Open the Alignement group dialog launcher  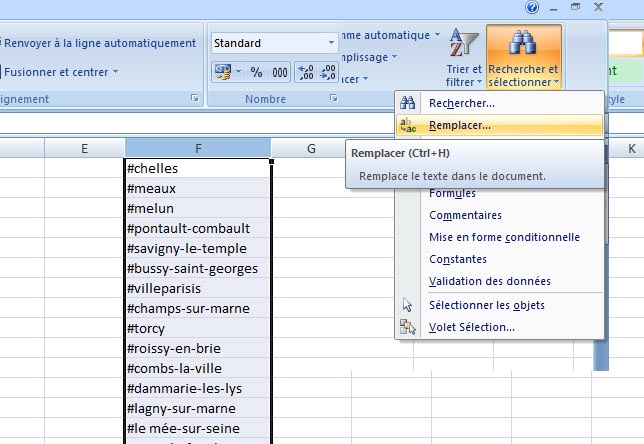tap(195, 98)
